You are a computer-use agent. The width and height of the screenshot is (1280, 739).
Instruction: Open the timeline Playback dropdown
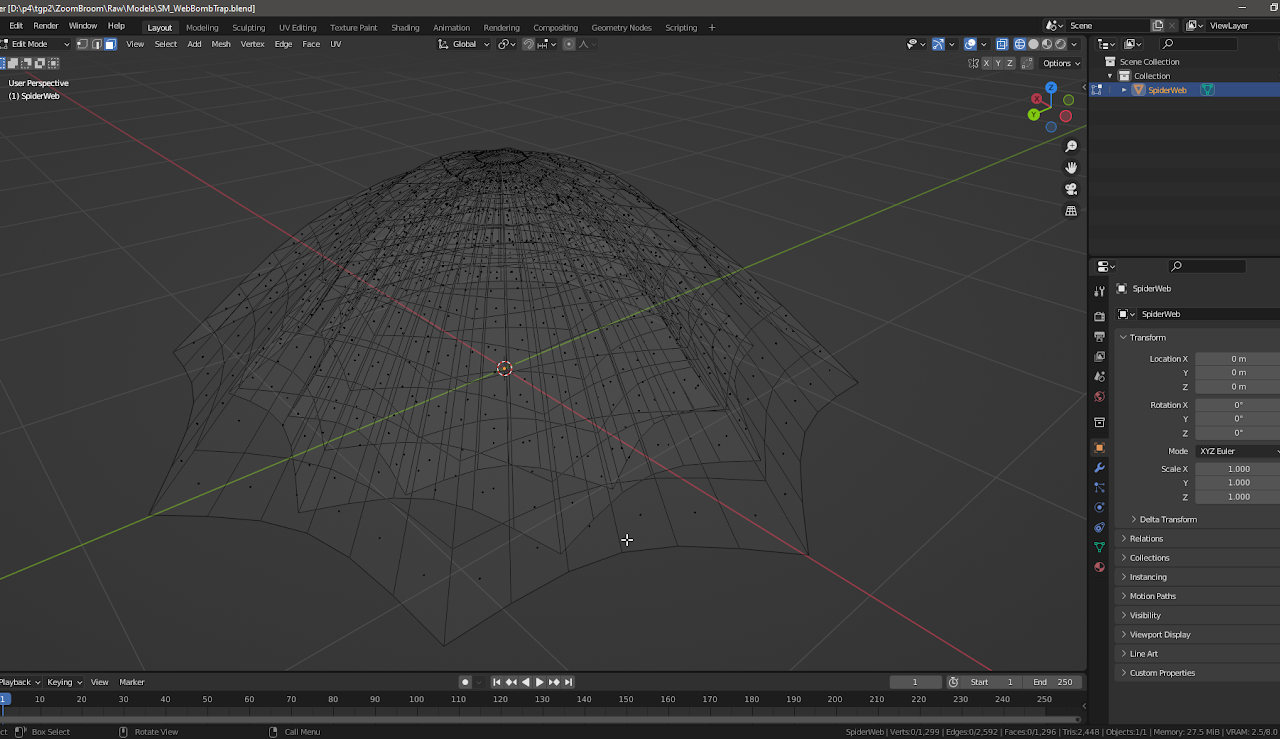[19, 682]
